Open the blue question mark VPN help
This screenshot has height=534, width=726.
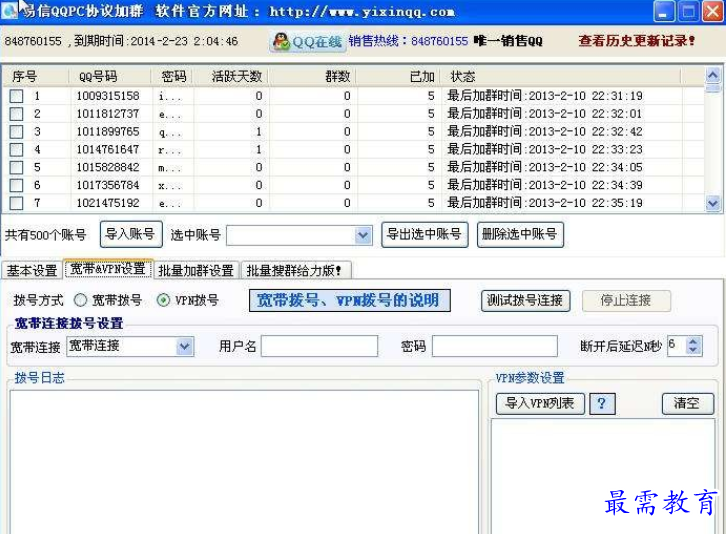point(602,403)
